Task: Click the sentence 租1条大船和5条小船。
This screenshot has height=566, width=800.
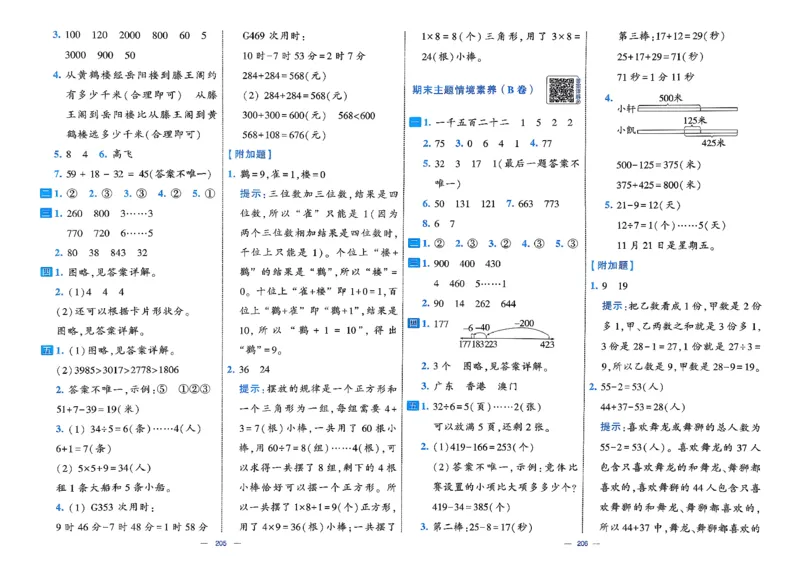Action: coord(113,488)
